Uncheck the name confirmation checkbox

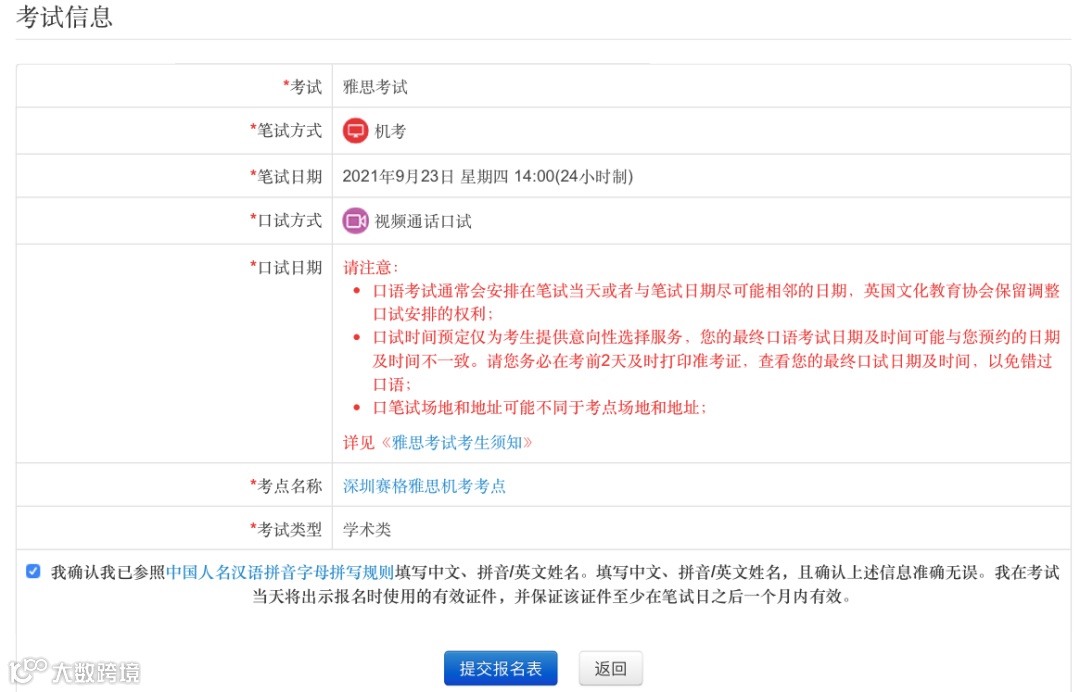(33, 572)
